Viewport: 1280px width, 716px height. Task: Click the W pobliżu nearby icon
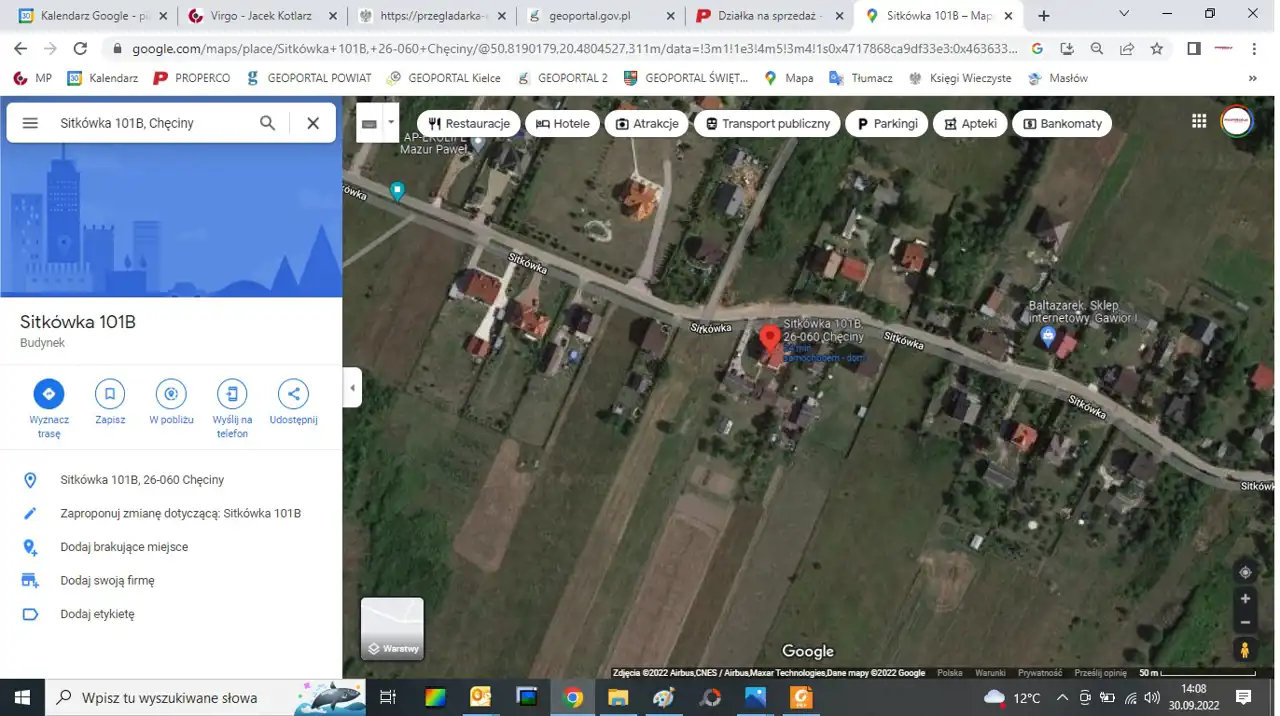click(171, 394)
